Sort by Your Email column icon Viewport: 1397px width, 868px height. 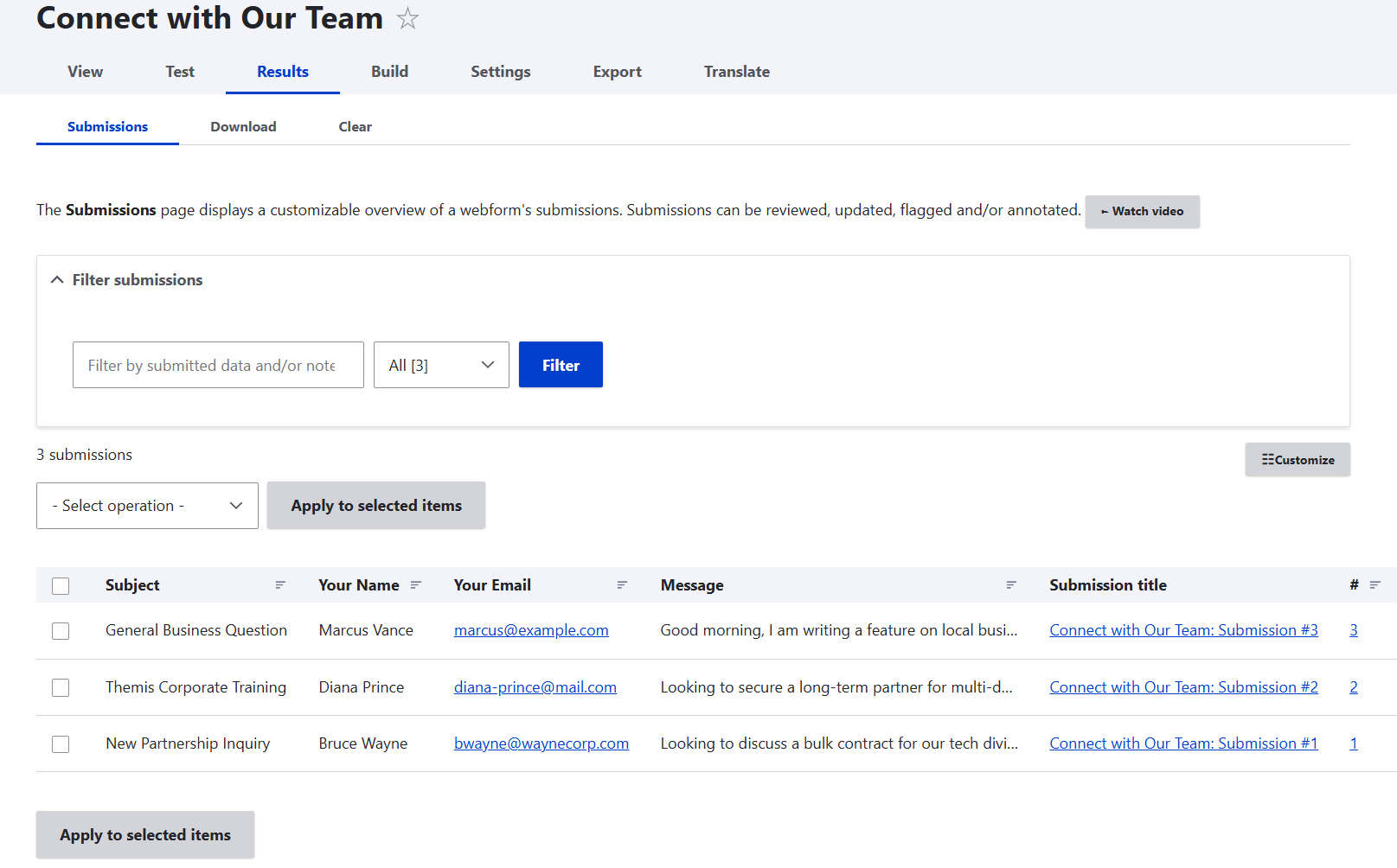(x=622, y=585)
